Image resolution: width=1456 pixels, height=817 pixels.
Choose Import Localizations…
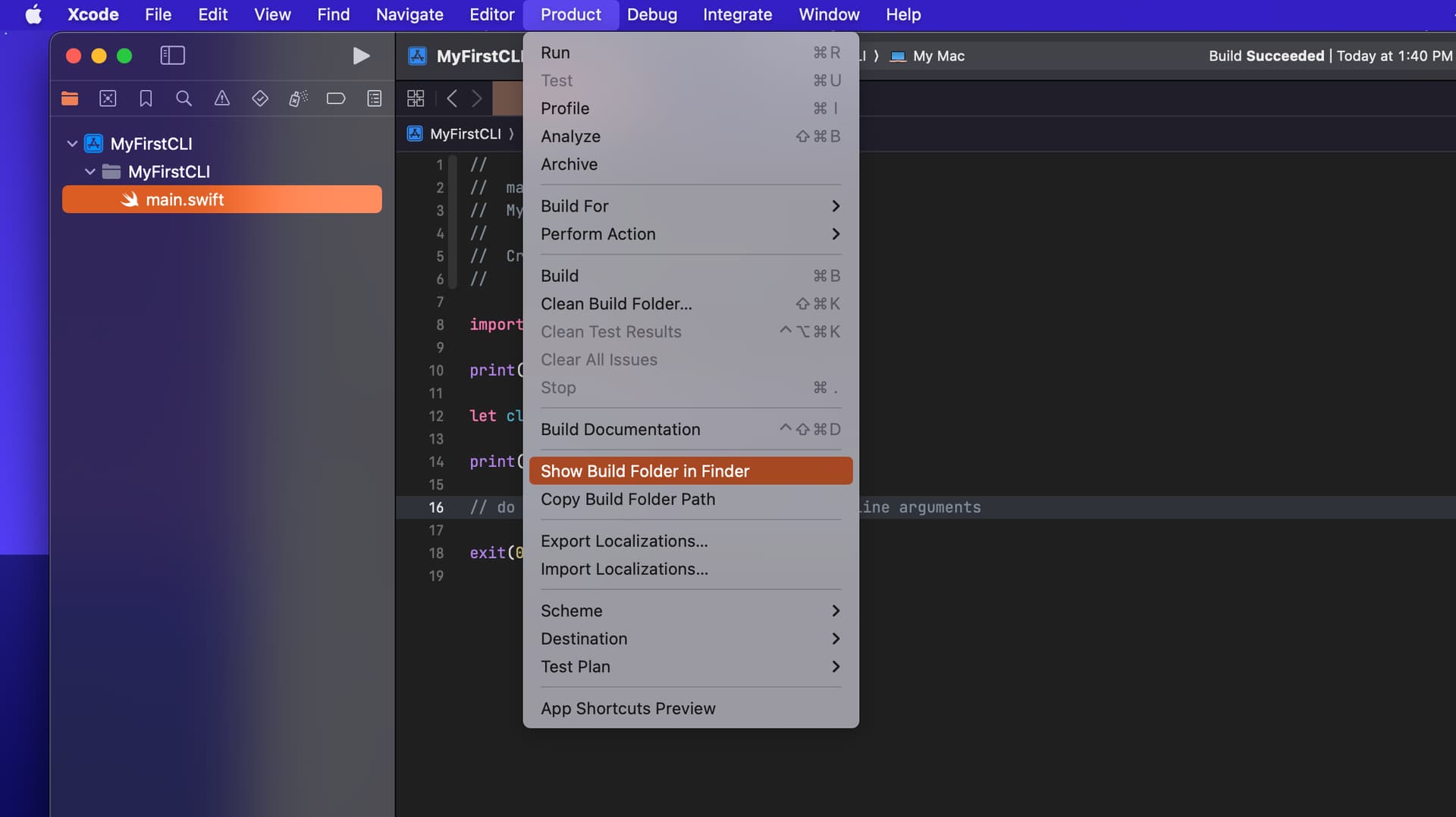pyautogui.click(x=691, y=569)
